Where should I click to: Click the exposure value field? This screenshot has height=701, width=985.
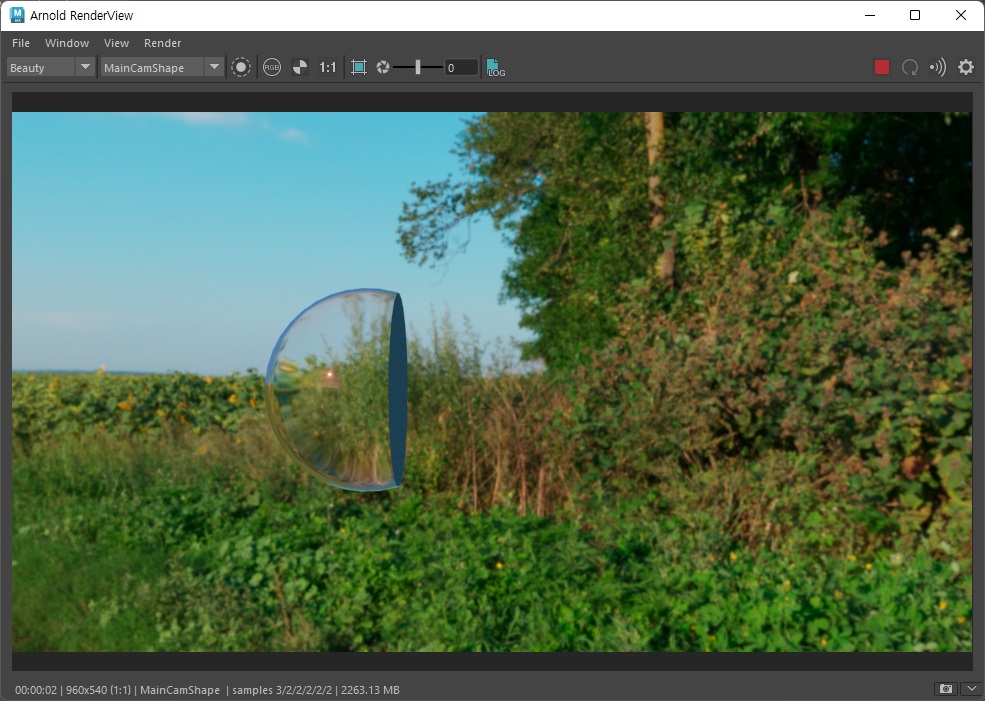point(461,68)
